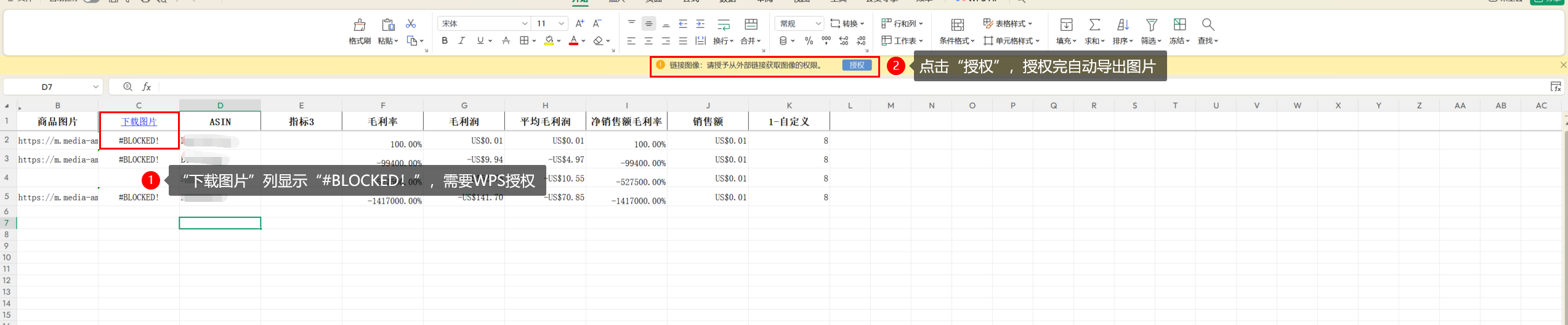
Task: Click the wrap text (换行) icon
Action: point(724,25)
